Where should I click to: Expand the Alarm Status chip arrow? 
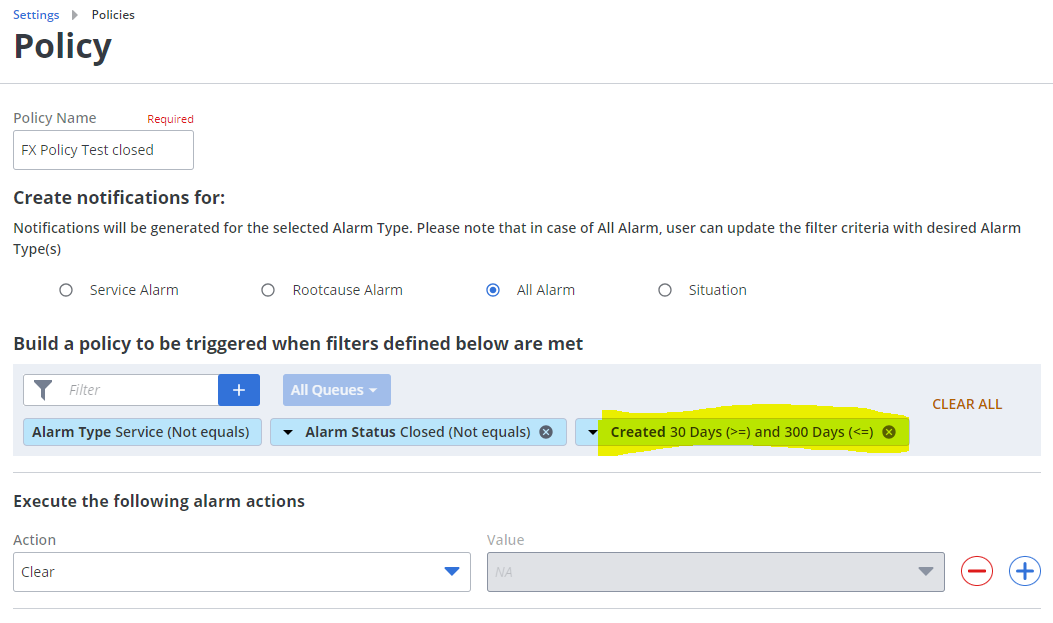288,432
